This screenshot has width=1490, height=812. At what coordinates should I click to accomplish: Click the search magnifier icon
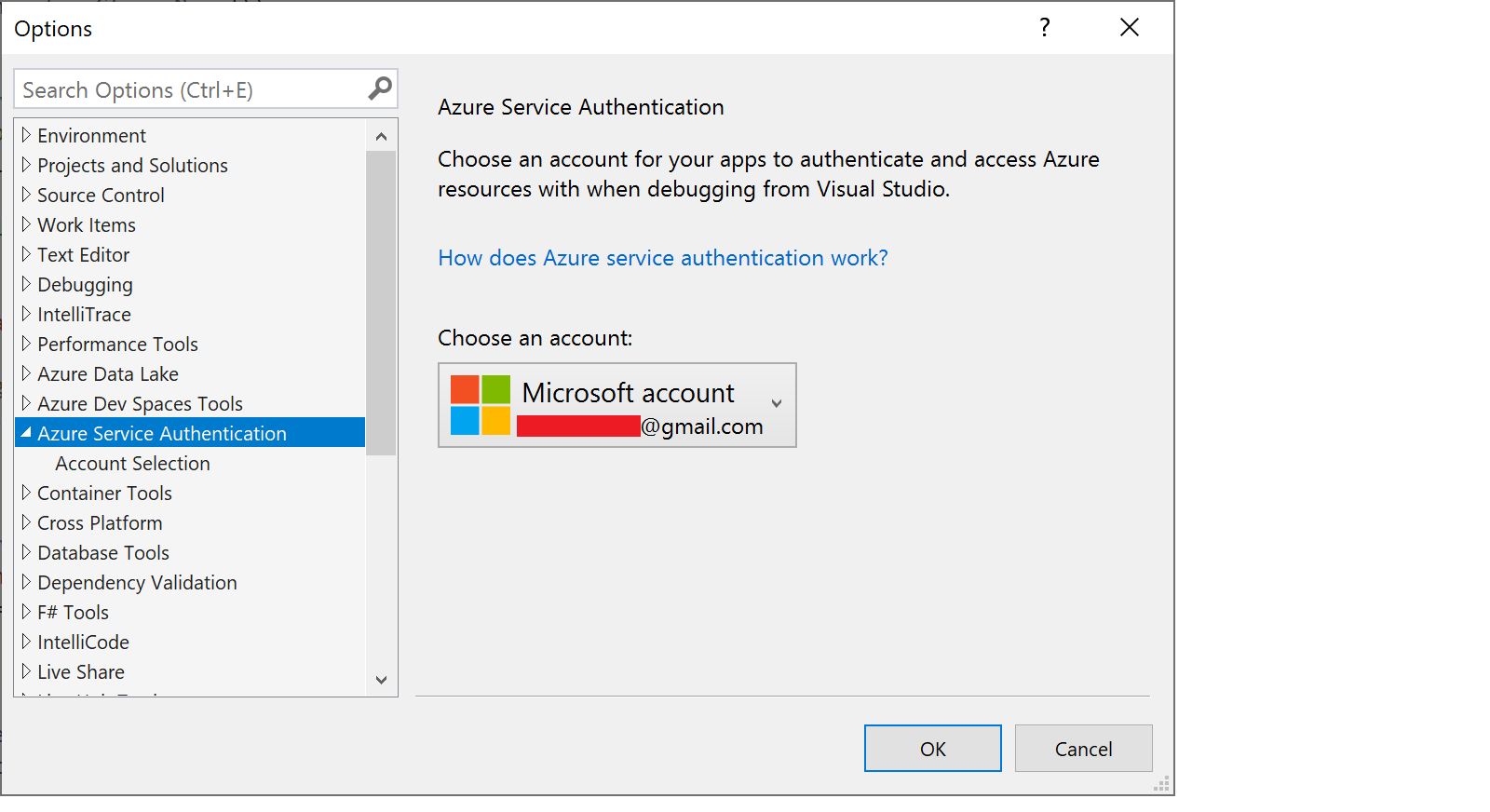pyautogui.click(x=379, y=88)
